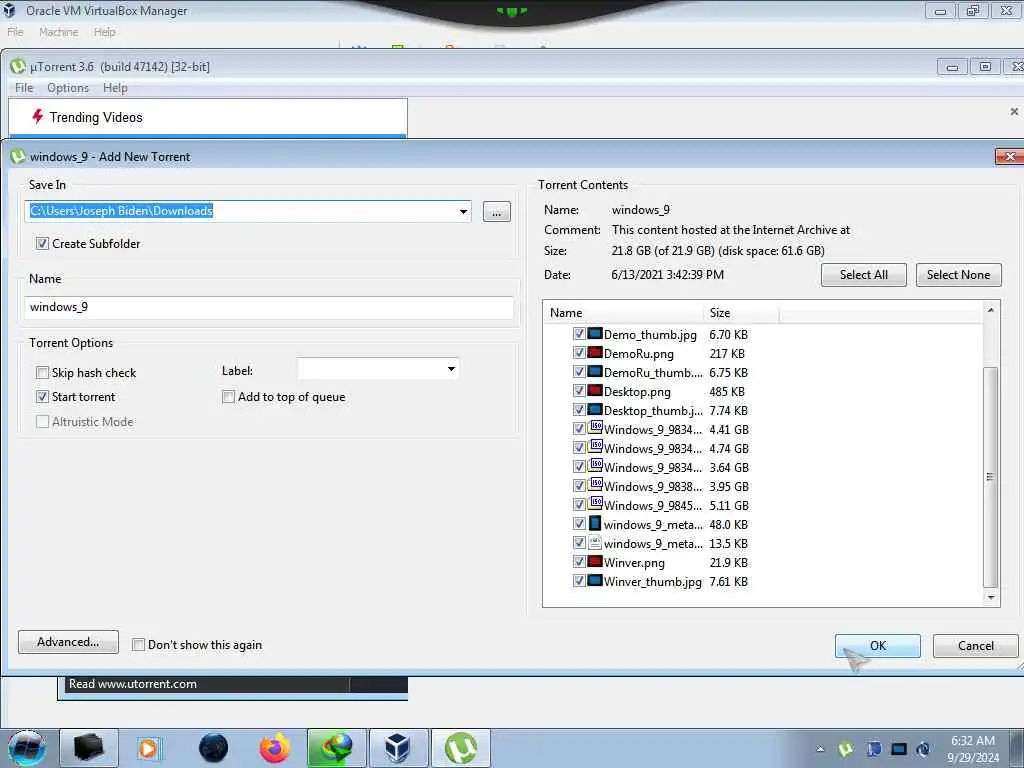Sort files by Name column header

coord(624,313)
